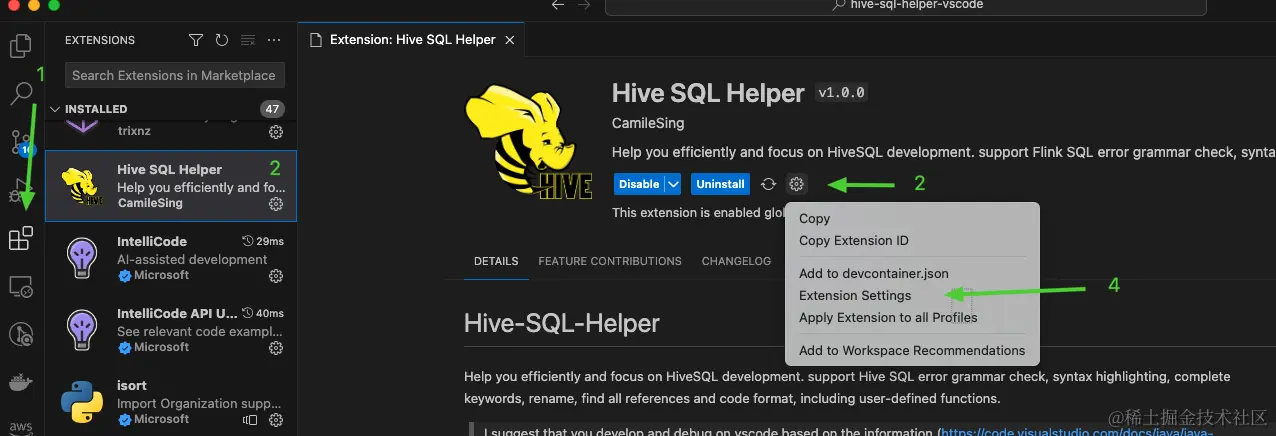Viewport: 1276px width, 436px height.
Task: Click the Hive-SQL-Helper readme heading
Action: pos(562,324)
